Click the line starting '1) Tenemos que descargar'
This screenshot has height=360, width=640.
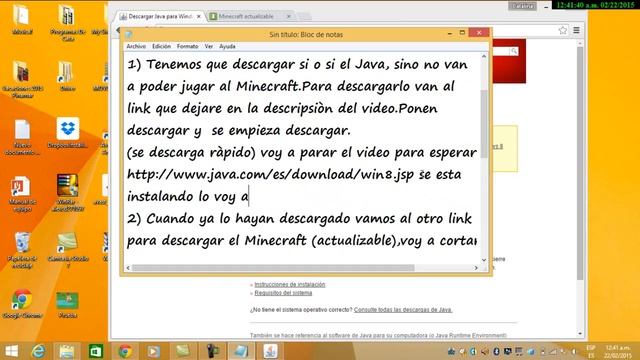[x=297, y=64]
